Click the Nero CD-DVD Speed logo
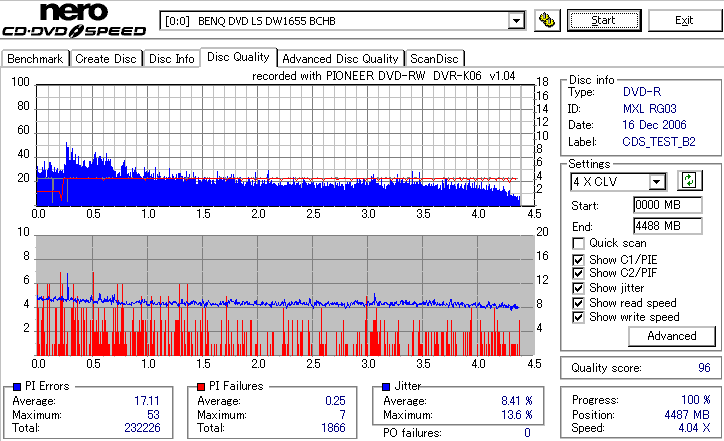Viewport: 724px width, 441px height. [74, 20]
